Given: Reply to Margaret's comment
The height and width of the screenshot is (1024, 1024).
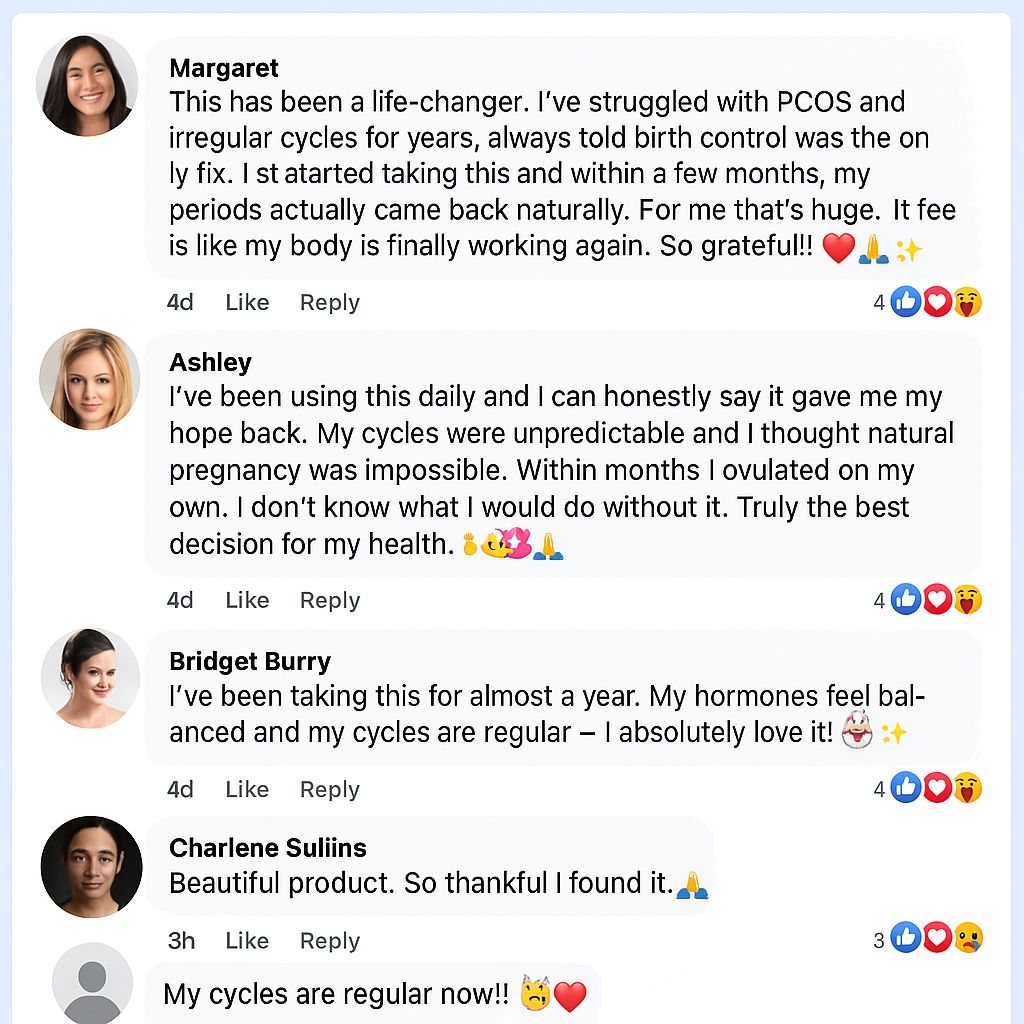Looking at the screenshot, I should coord(329,302).
